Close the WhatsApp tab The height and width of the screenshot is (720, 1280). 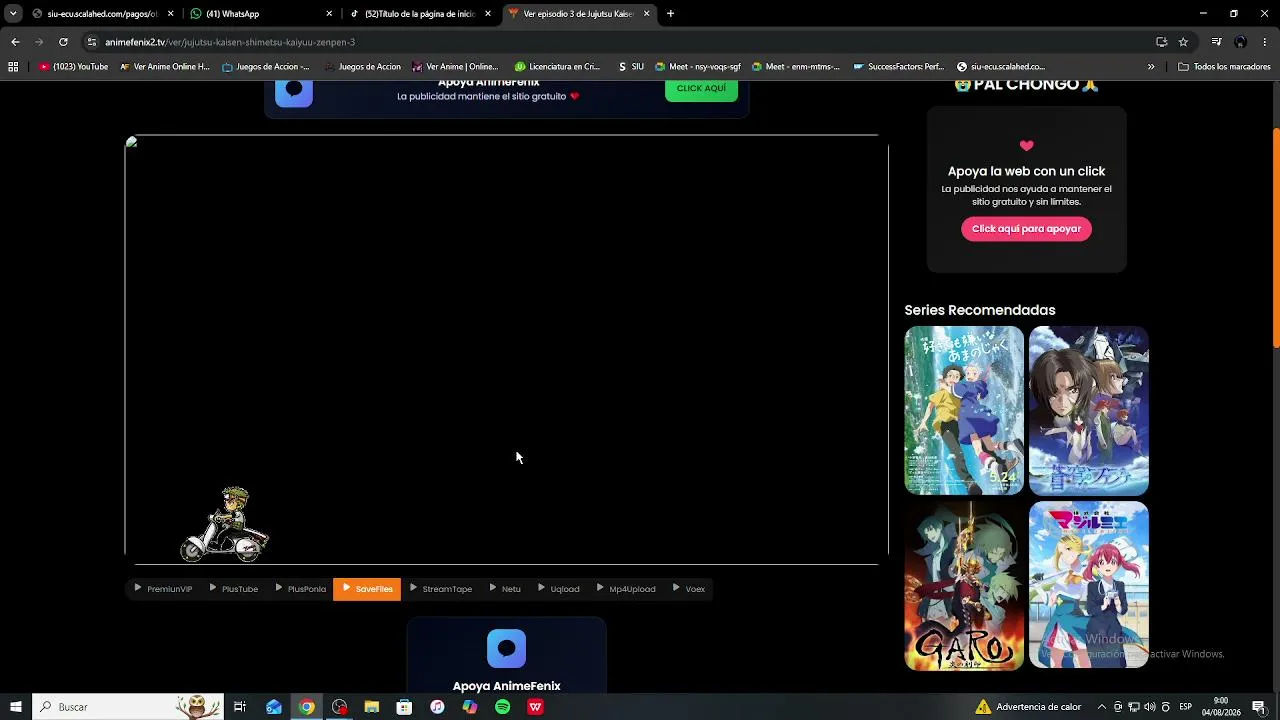(329, 14)
